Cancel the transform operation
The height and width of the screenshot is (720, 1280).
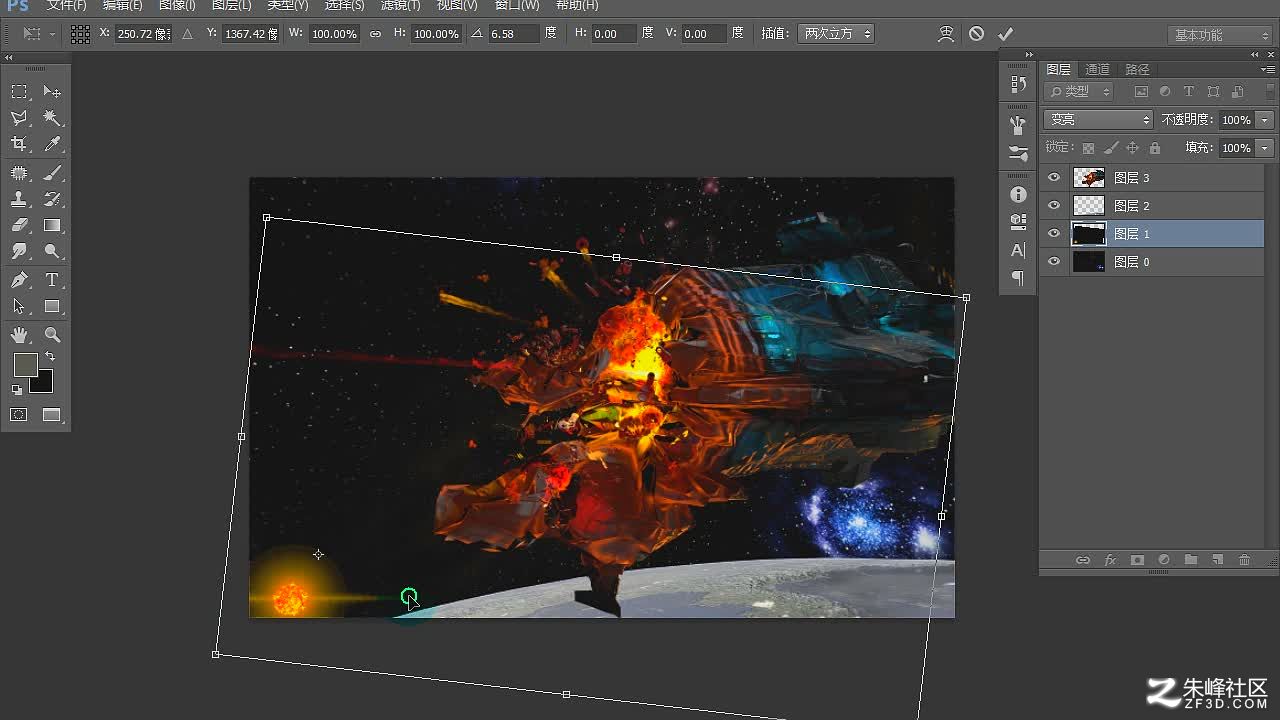coord(976,34)
